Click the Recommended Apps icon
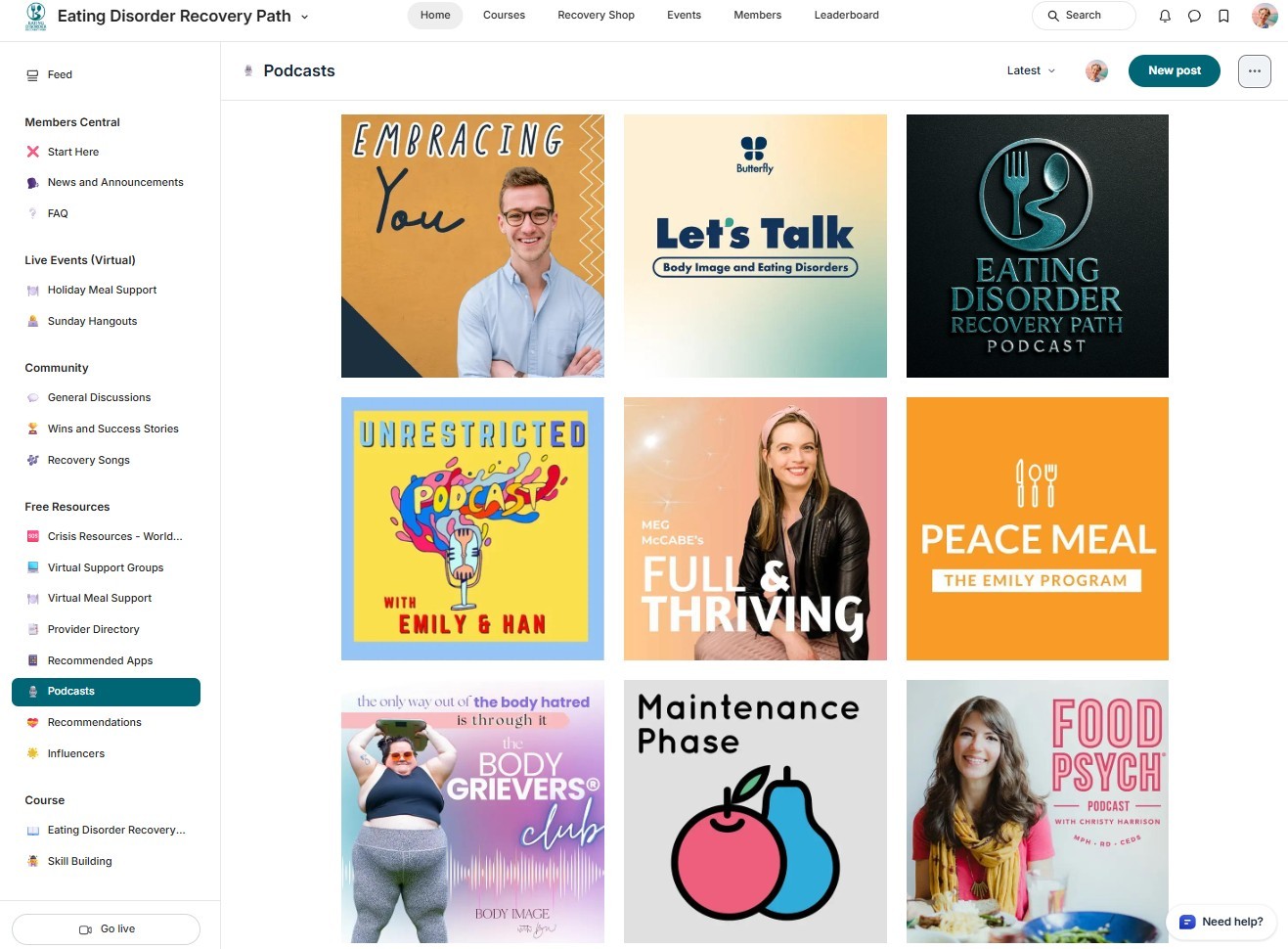This screenshot has height=949, width=1288. point(32,660)
